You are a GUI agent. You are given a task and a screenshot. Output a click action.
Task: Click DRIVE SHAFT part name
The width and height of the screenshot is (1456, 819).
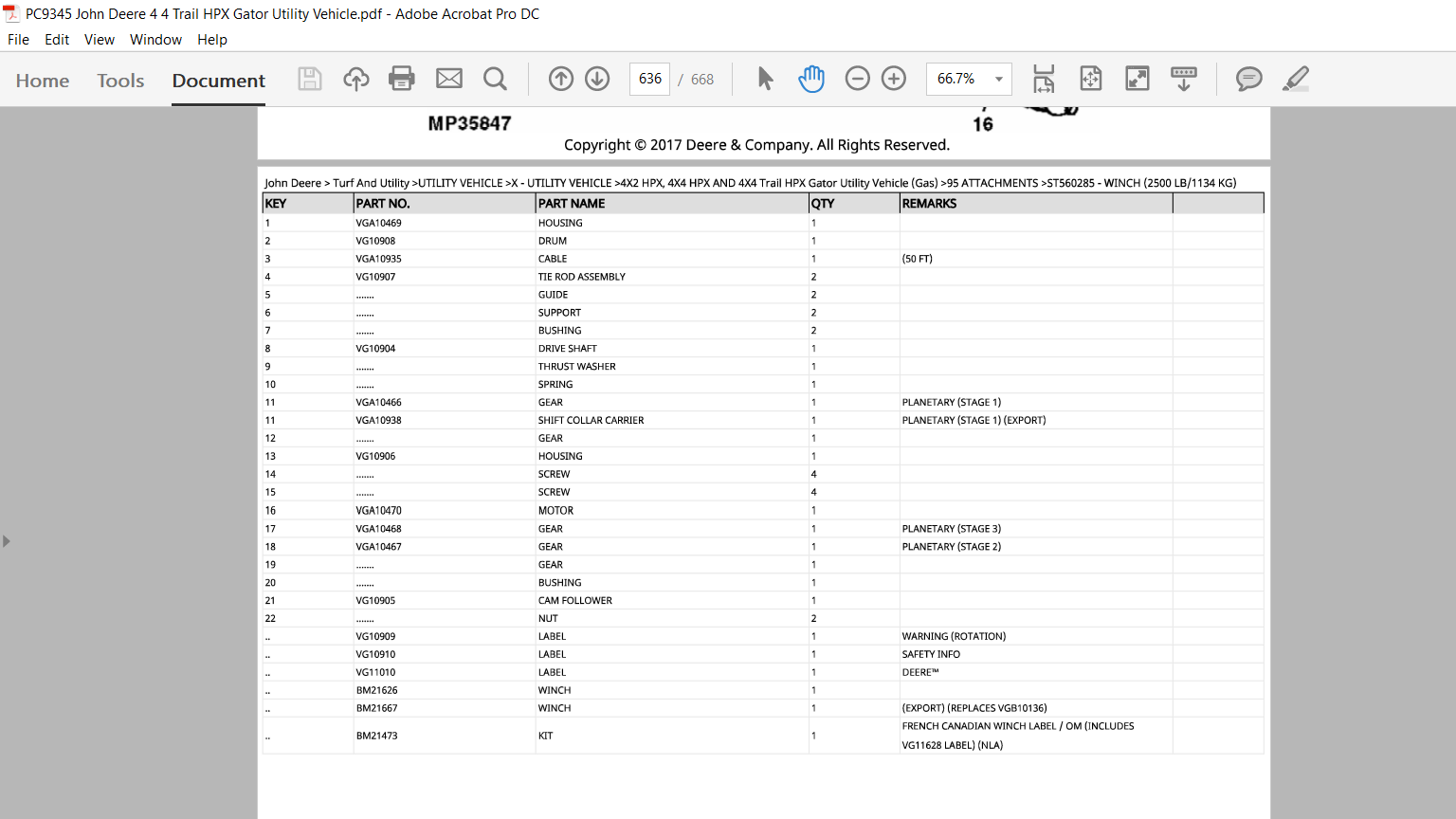coord(568,349)
